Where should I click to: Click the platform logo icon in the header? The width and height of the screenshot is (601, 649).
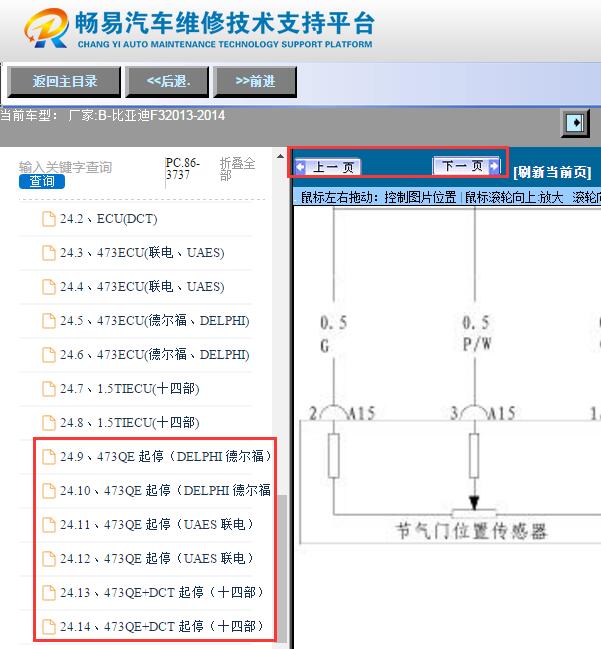[x=46, y=28]
